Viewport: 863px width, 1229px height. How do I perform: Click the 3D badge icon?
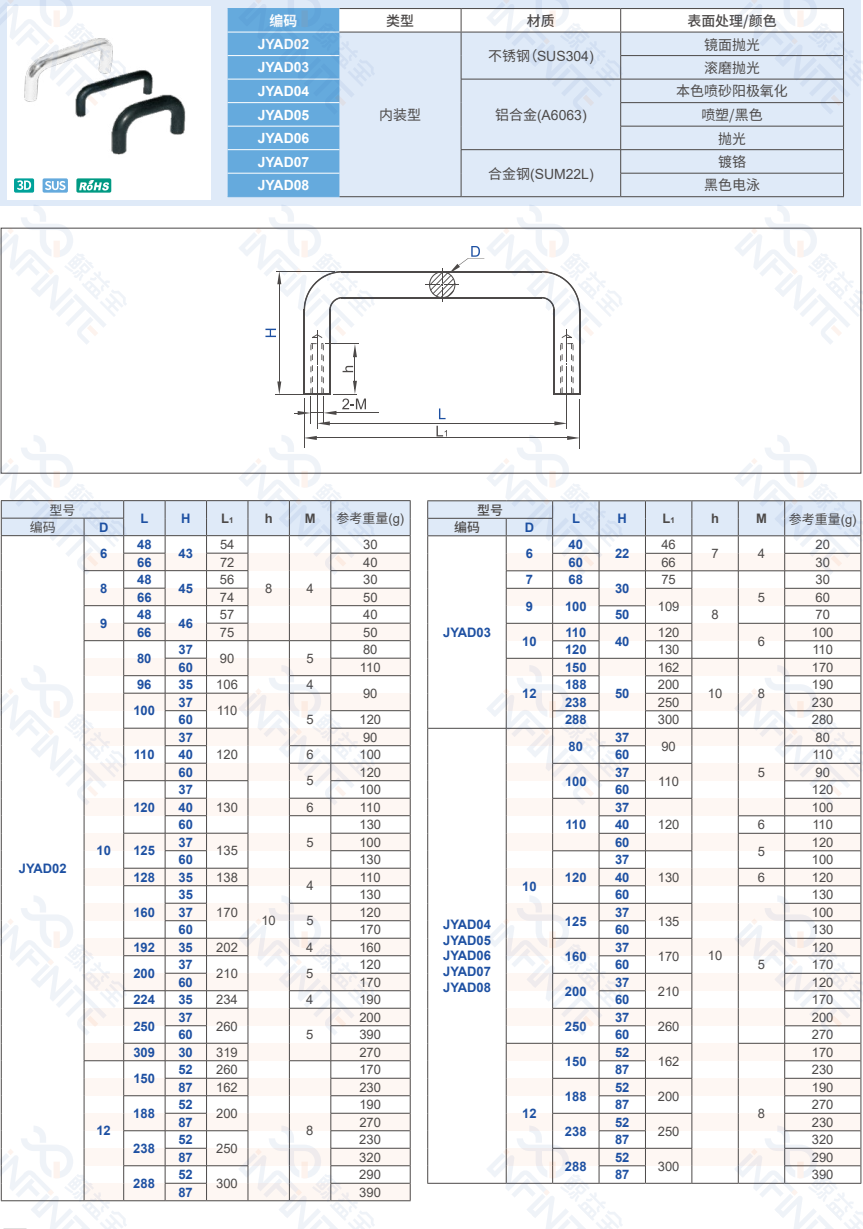click(x=24, y=185)
